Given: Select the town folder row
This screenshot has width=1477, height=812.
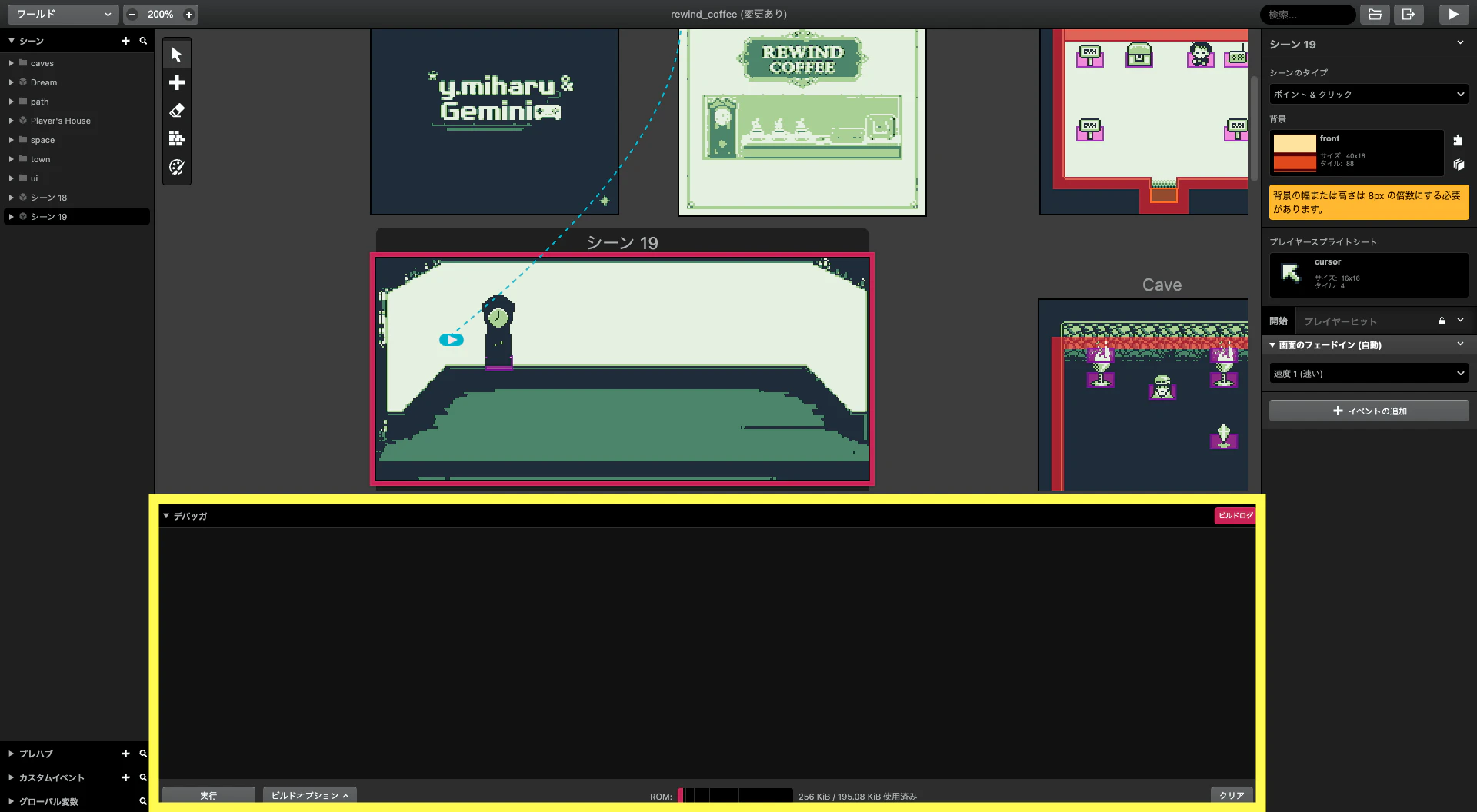Looking at the screenshot, I should click(x=77, y=159).
